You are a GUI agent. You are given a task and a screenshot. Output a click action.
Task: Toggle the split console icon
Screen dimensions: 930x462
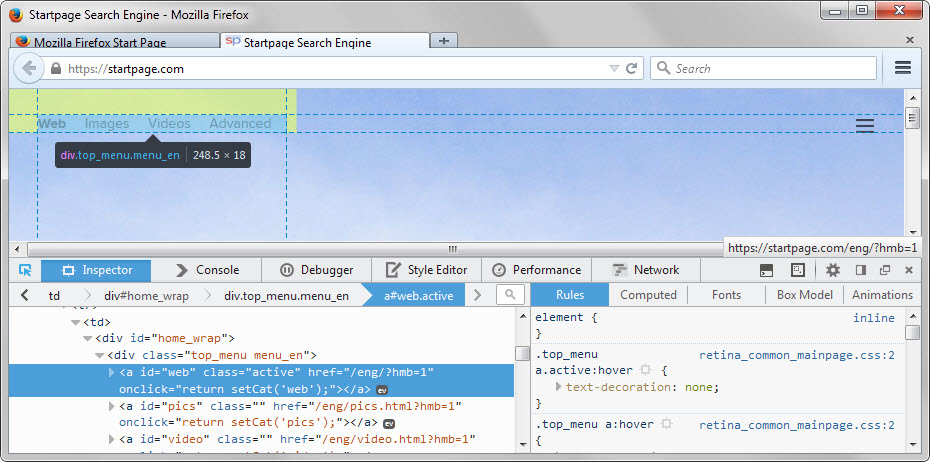[766, 270]
